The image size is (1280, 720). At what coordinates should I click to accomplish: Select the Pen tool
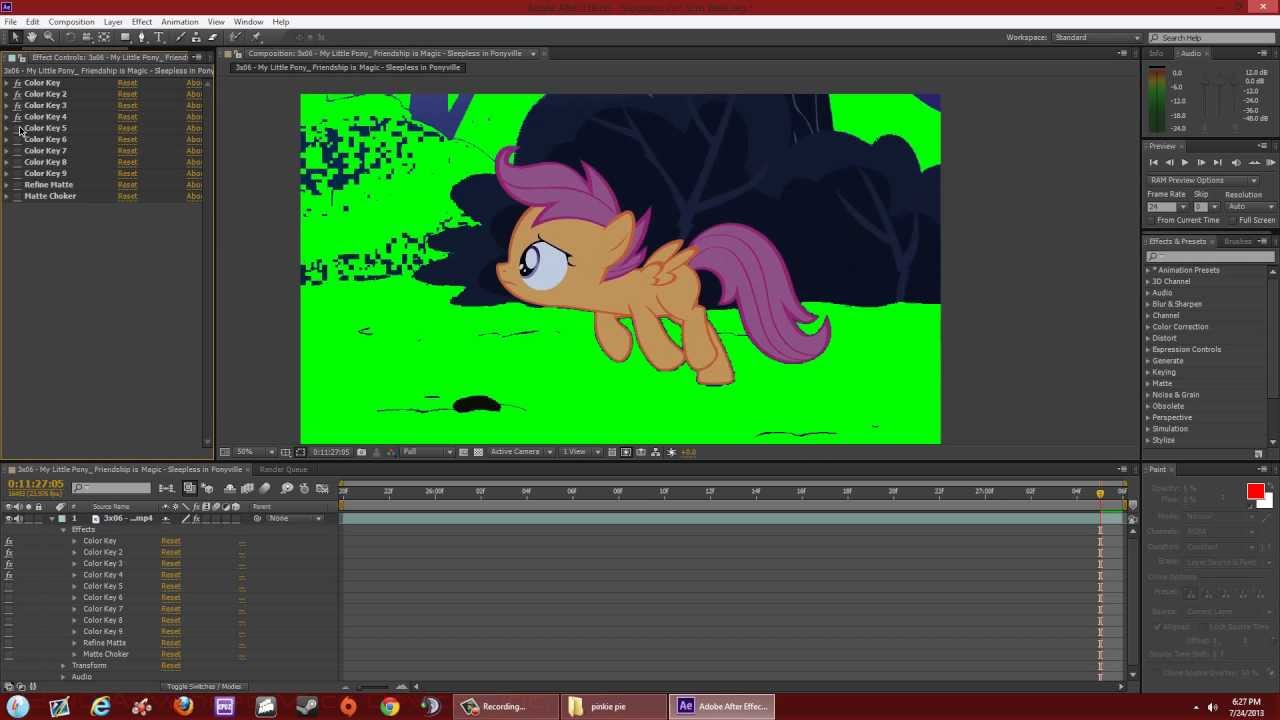tap(141, 37)
